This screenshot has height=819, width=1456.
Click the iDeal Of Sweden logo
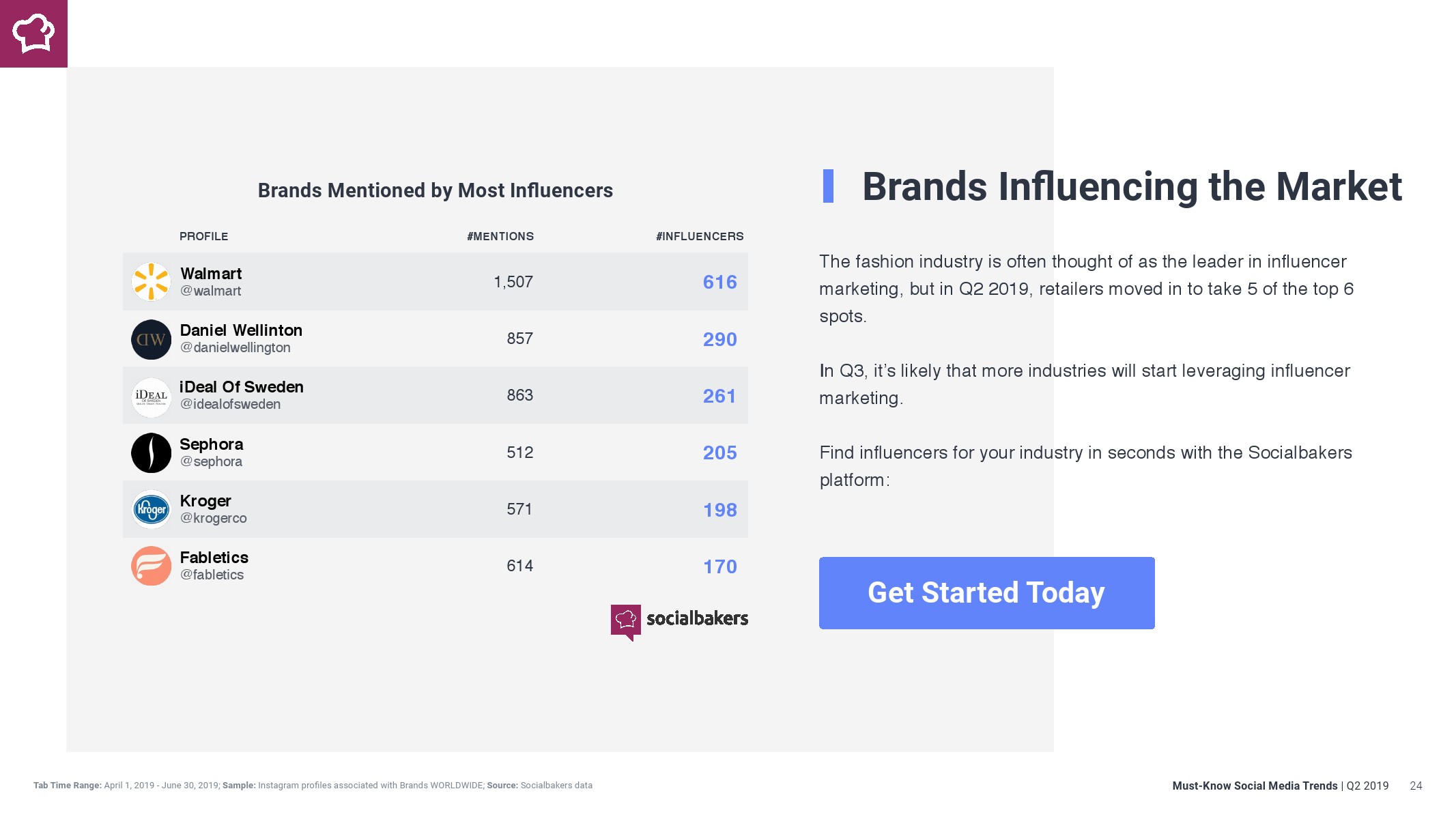(x=151, y=397)
